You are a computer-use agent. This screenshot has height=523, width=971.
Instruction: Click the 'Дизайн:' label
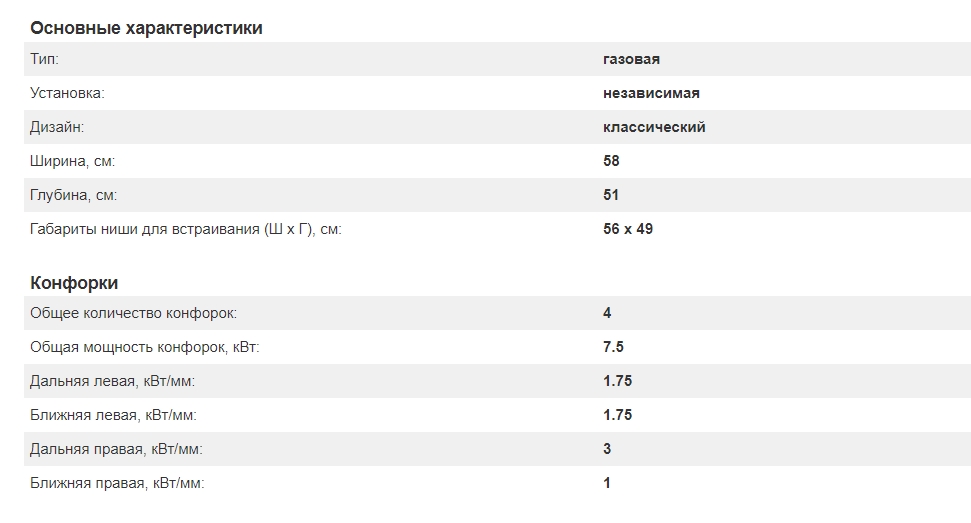pyautogui.click(x=57, y=127)
